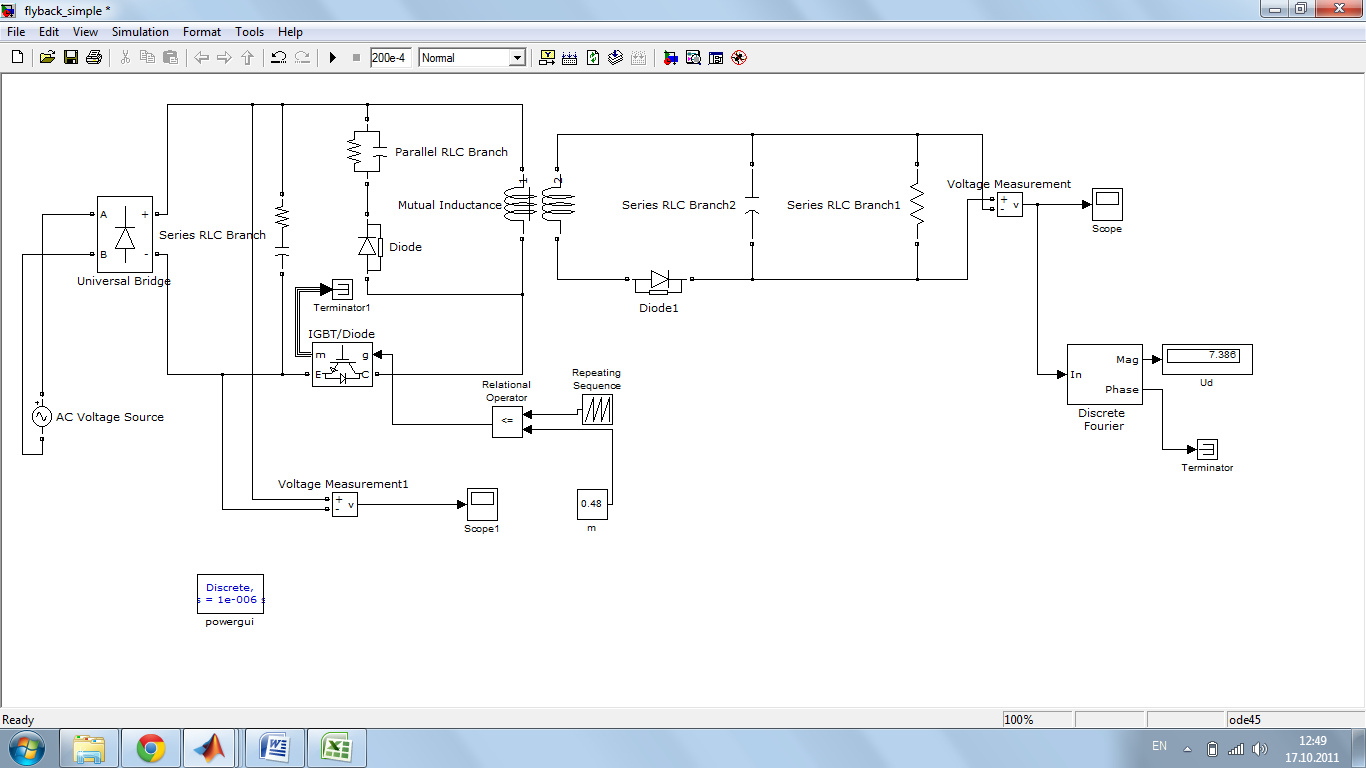Click the Open file folder icon
The height and width of the screenshot is (768, 1366).
click(47, 58)
